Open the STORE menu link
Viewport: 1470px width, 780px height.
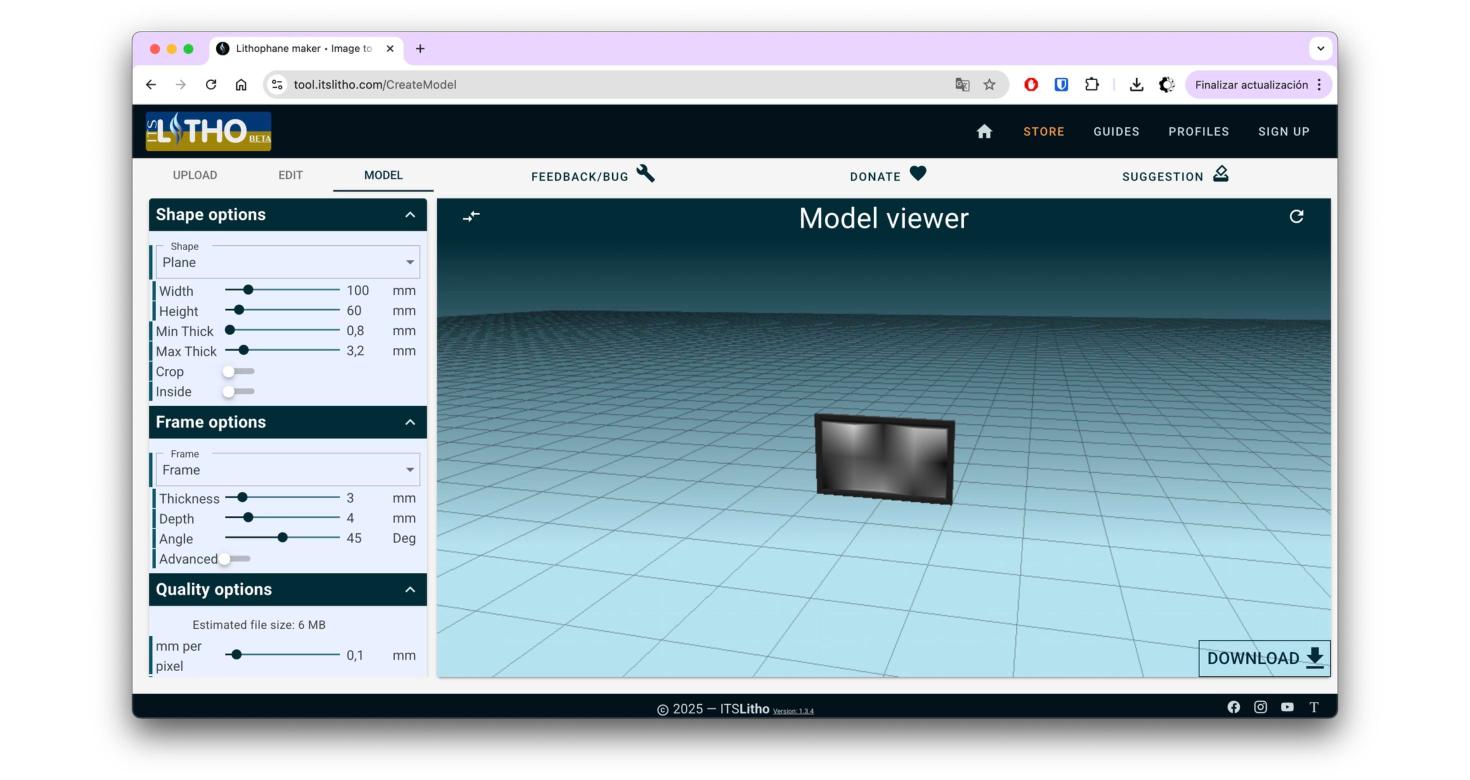coord(1044,131)
